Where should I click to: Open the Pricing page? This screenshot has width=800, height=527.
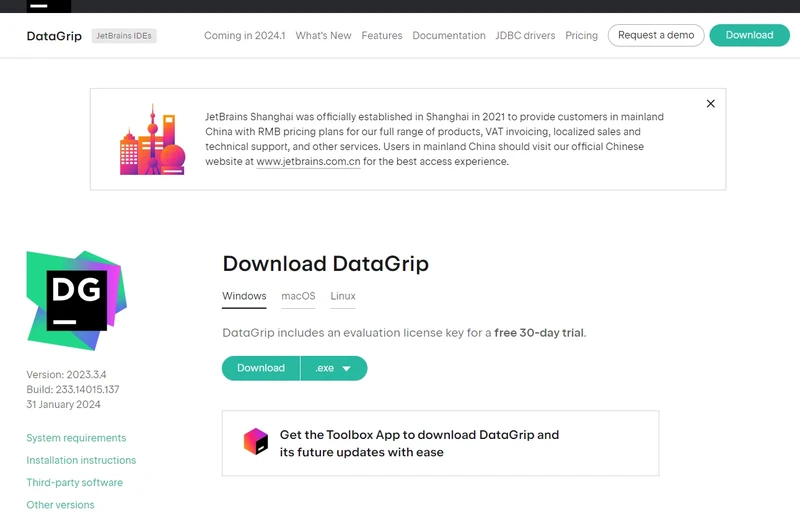click(581, 36)
